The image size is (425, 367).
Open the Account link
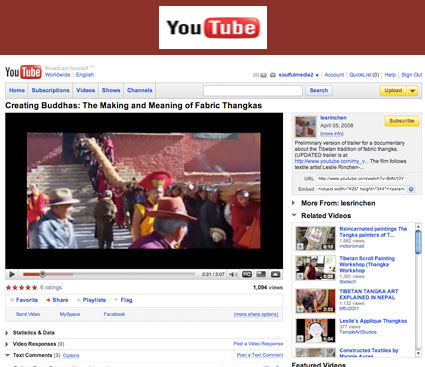pyautogui.click(x=334, y=75)
